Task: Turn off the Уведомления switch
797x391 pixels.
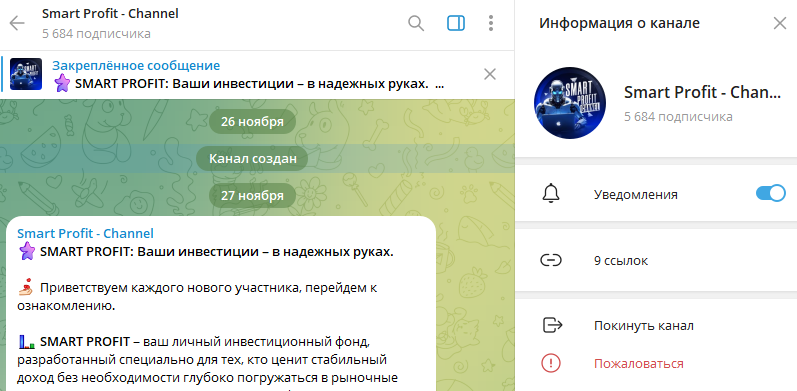Action: click(771, 194)
